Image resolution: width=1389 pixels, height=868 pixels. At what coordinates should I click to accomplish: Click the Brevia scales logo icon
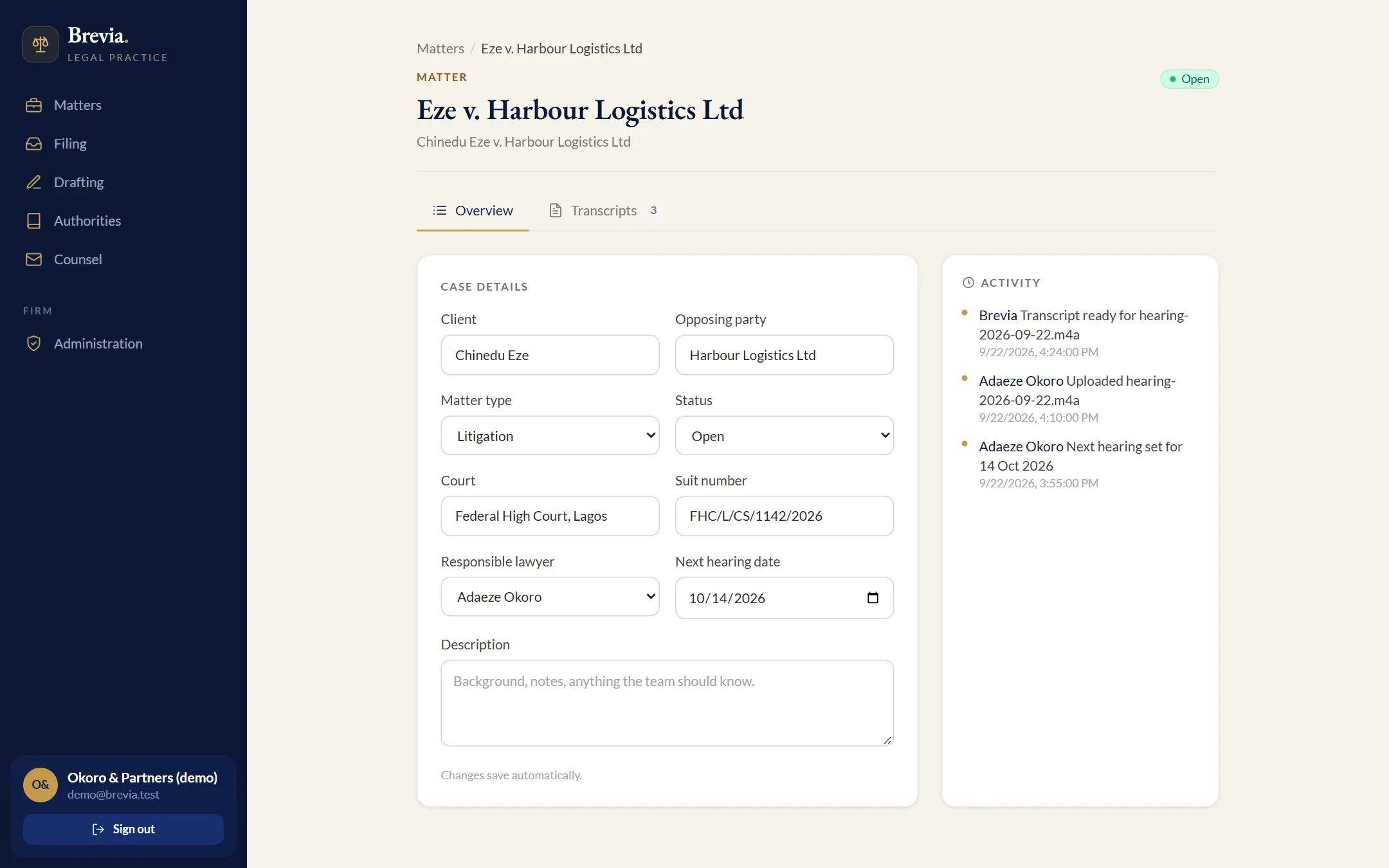click(41, 44)
